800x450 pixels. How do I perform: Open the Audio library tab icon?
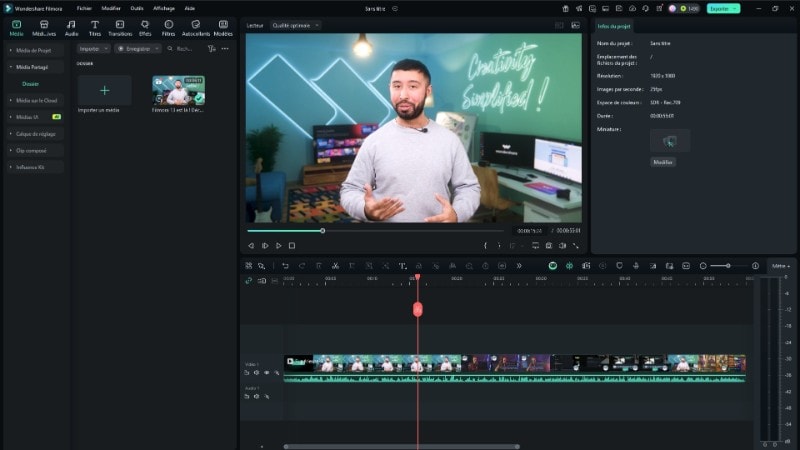71,28
